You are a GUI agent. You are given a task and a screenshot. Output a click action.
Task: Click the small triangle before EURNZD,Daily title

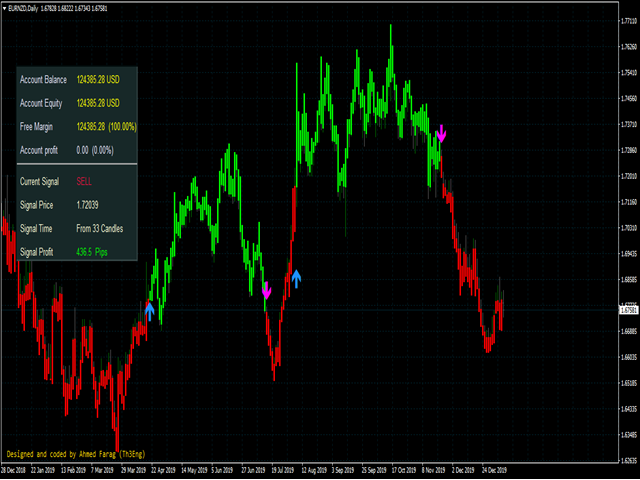pos(6,6)
